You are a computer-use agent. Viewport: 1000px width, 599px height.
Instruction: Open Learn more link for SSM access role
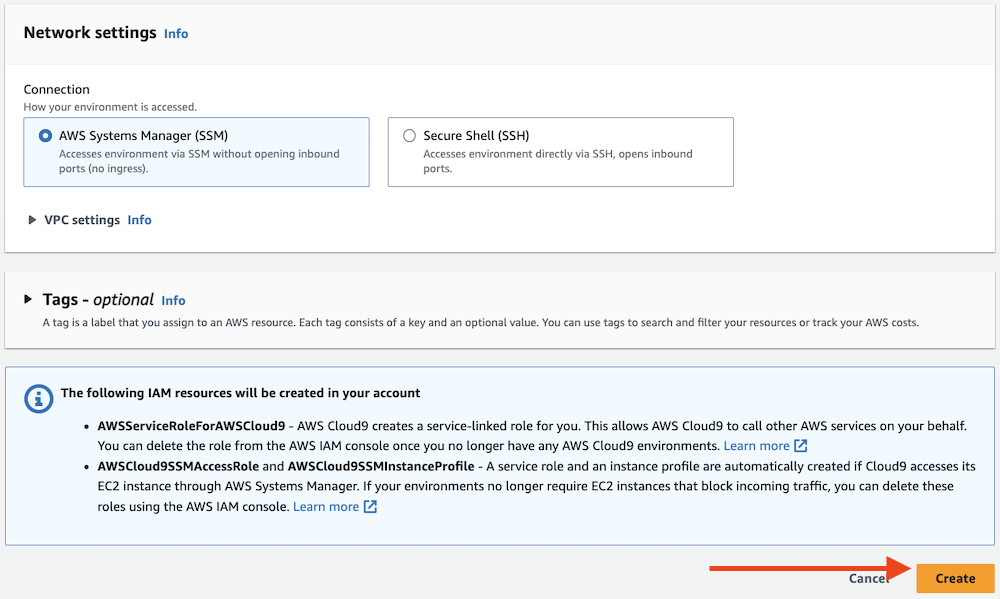326,507
